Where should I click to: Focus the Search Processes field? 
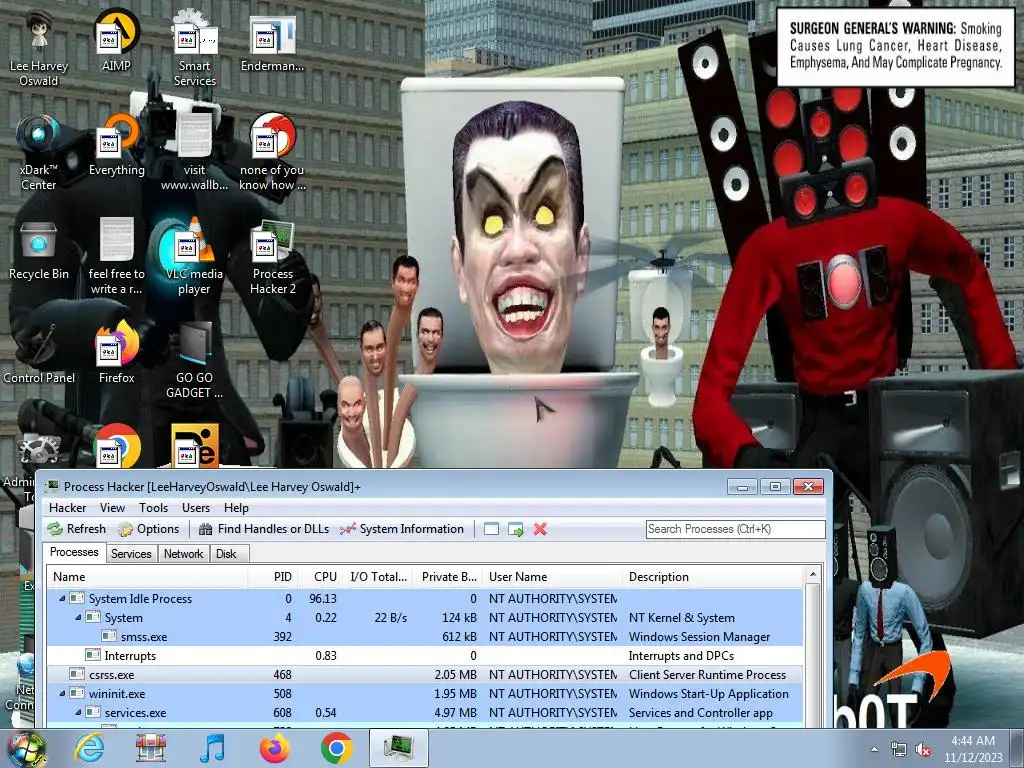pos(735,529)
